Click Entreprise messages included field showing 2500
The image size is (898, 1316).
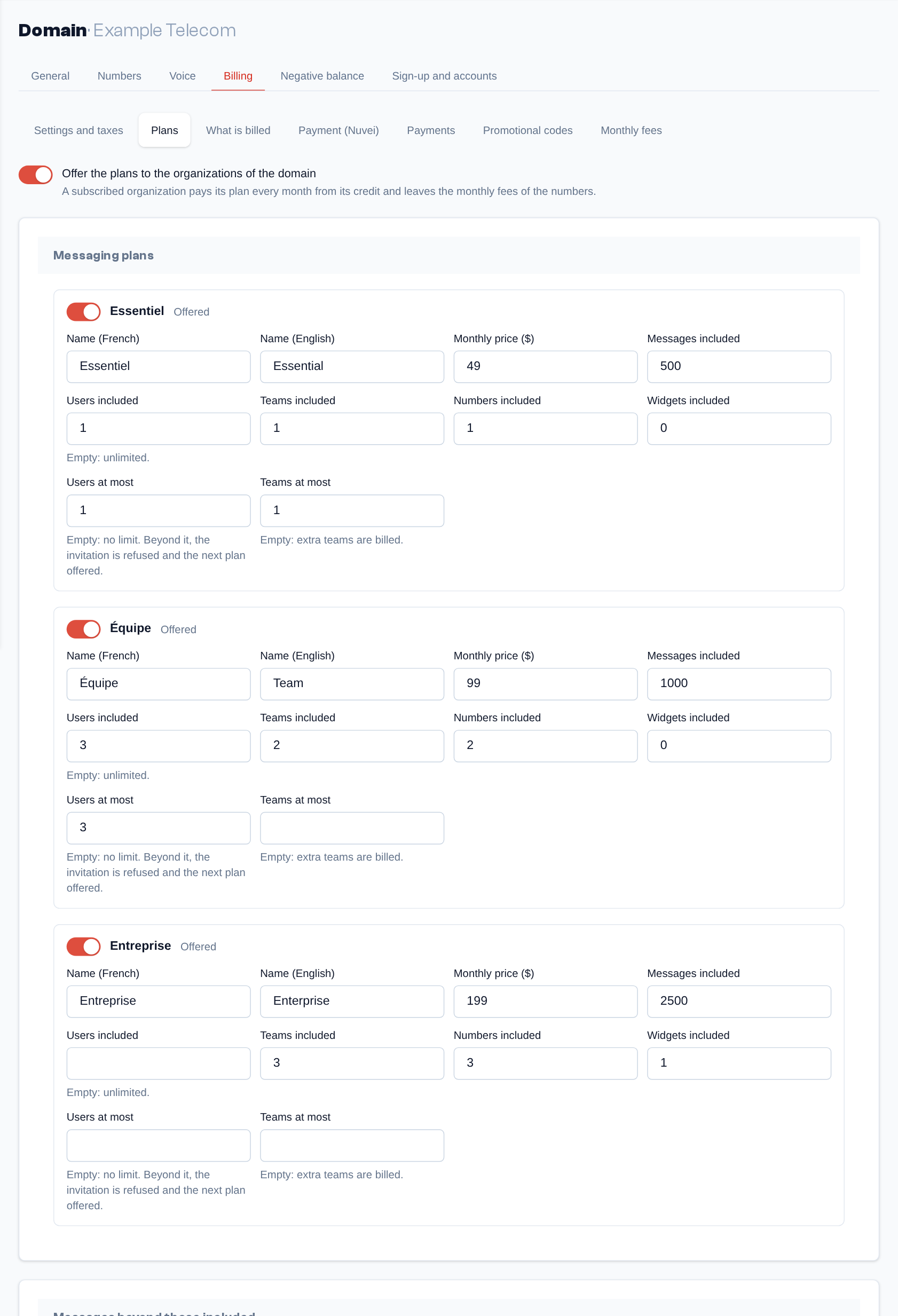(739, 1001)
